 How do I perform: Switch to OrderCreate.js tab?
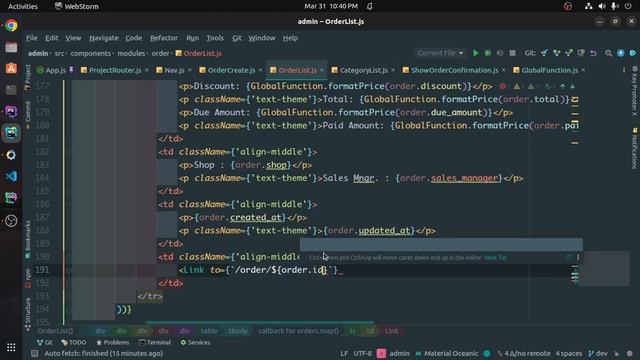(x=231, y=70)
